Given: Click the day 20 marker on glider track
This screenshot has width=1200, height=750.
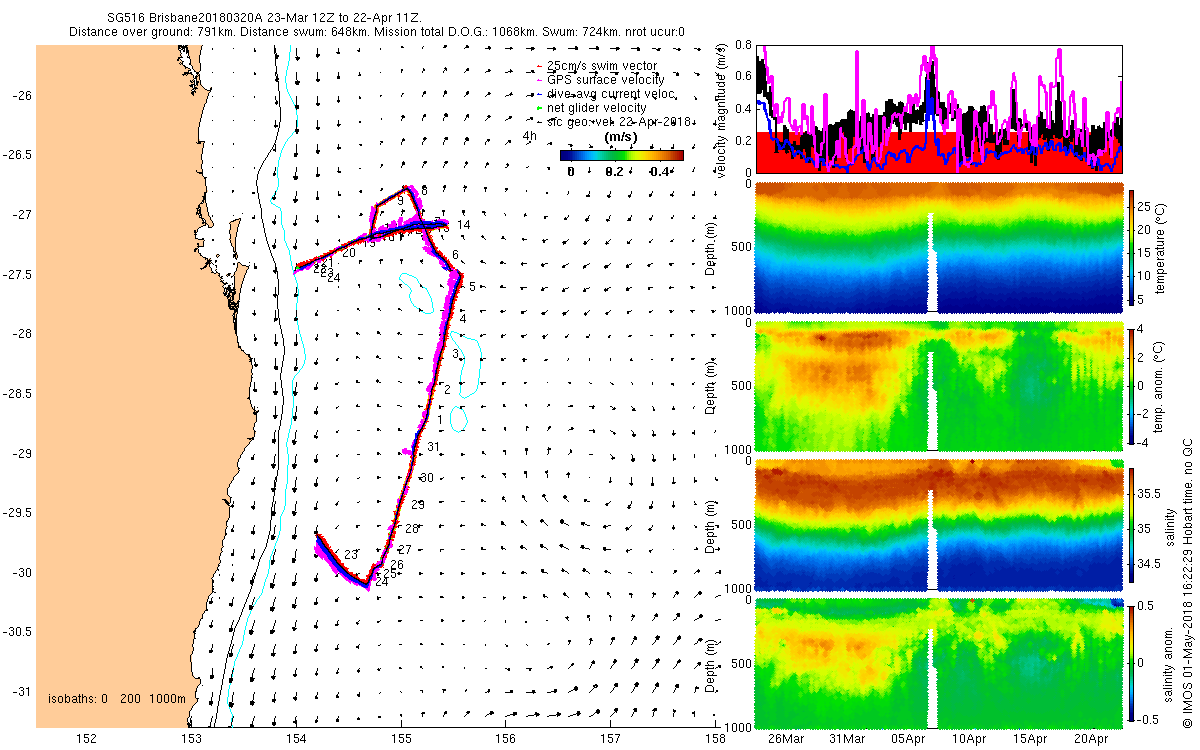Looking at the screenshot, I should [x=348, y=254].
